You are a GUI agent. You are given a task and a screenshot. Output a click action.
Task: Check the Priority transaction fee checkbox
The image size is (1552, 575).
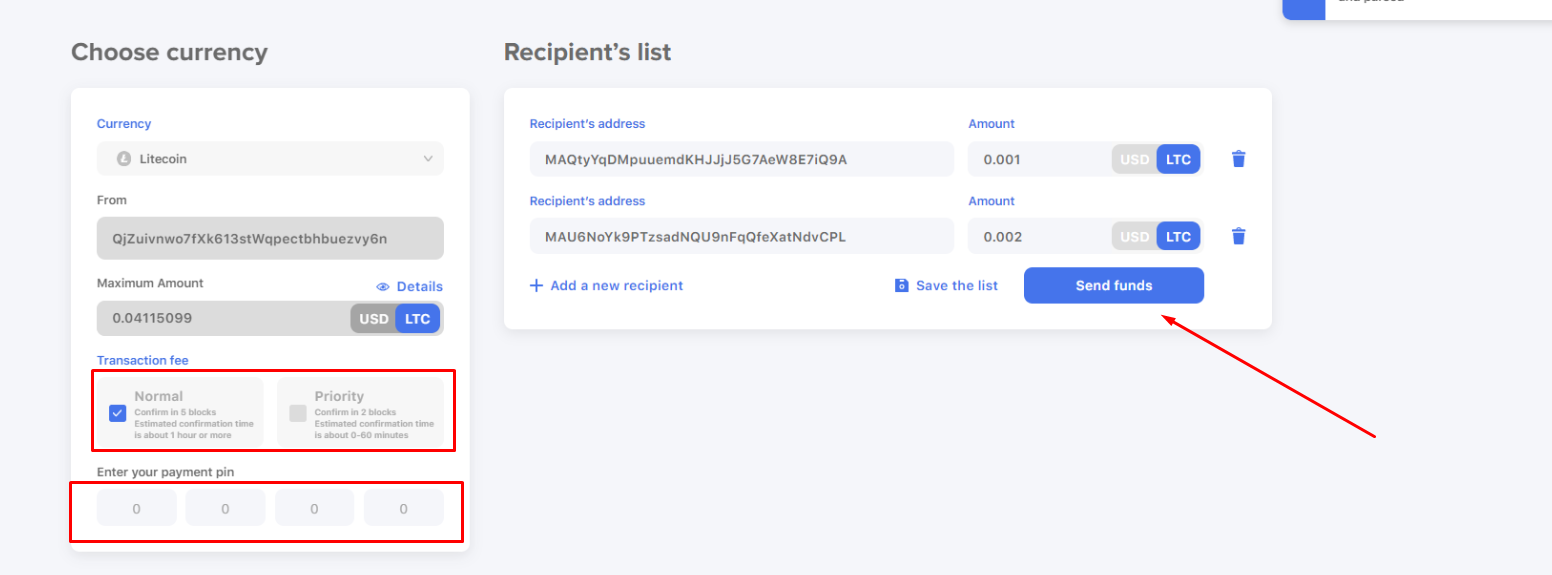[298, 413]
